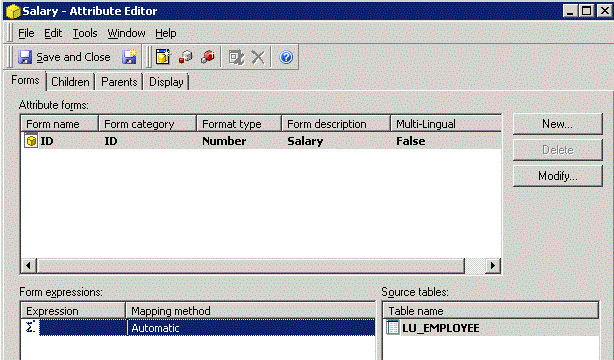Viewport: 614px width, 360px height.
Task: Switch to the Forms tab
Action: [x=25, y=80]
